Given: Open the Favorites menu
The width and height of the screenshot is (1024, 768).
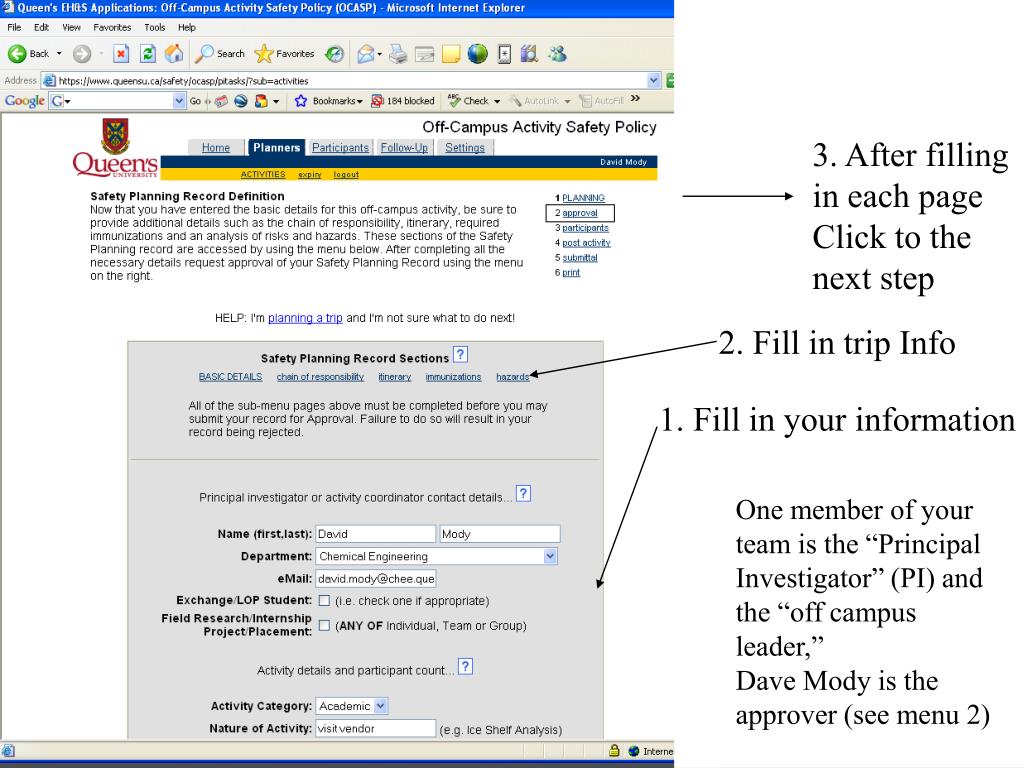Looking at the screenshot, I should click(x=112, y=27).
